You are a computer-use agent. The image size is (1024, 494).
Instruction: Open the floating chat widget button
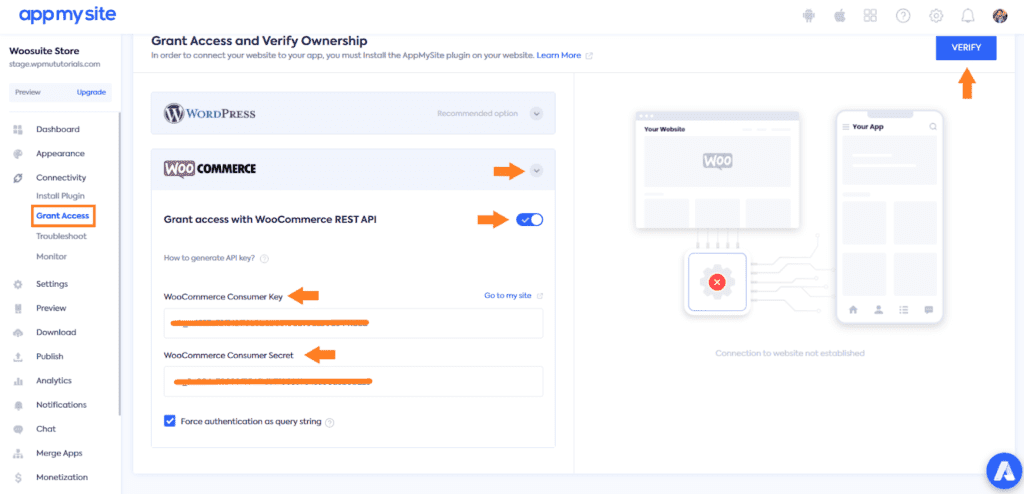point(1003,472)
